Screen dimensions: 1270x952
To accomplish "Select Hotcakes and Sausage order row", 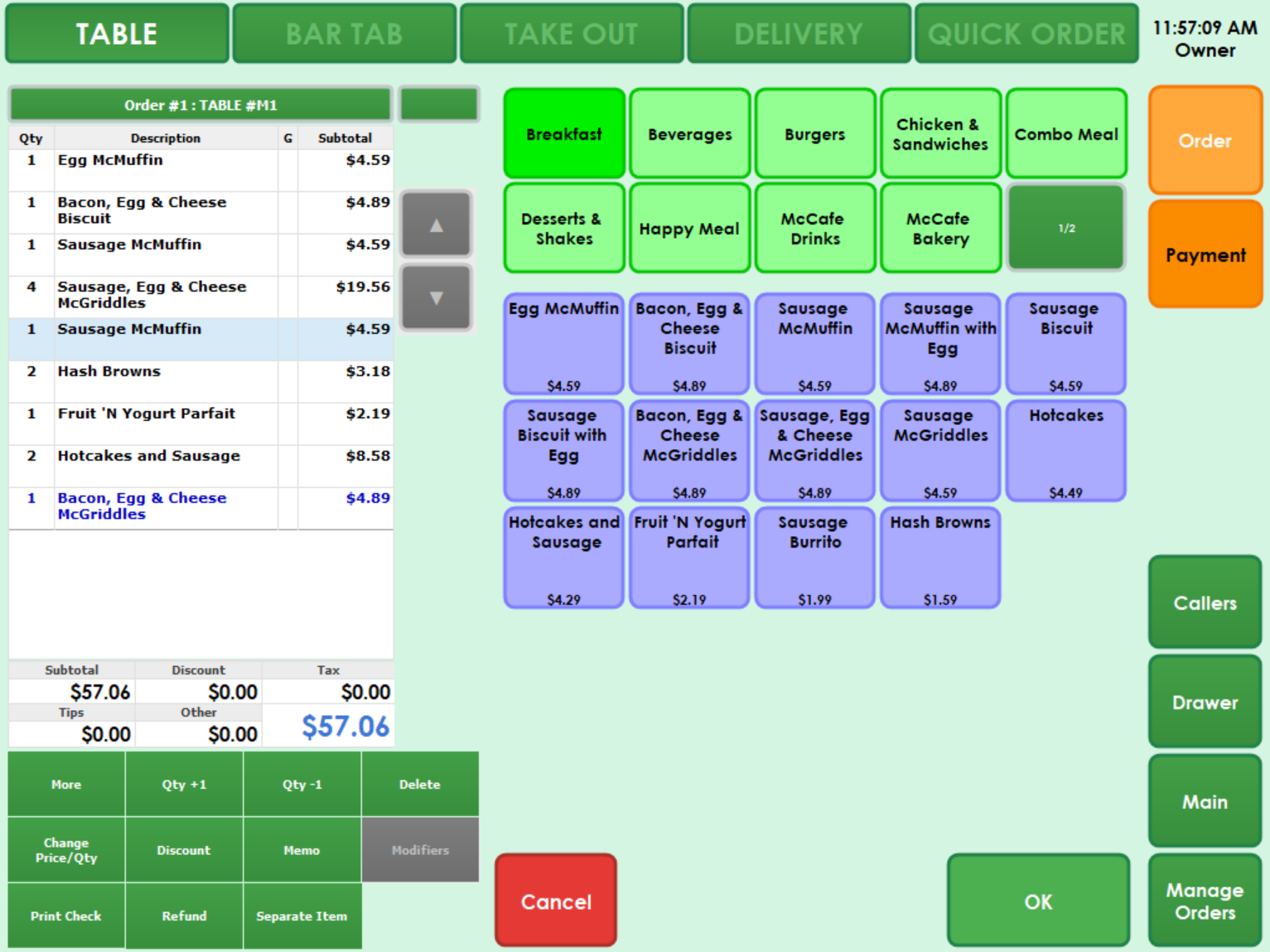I will 201,466.
